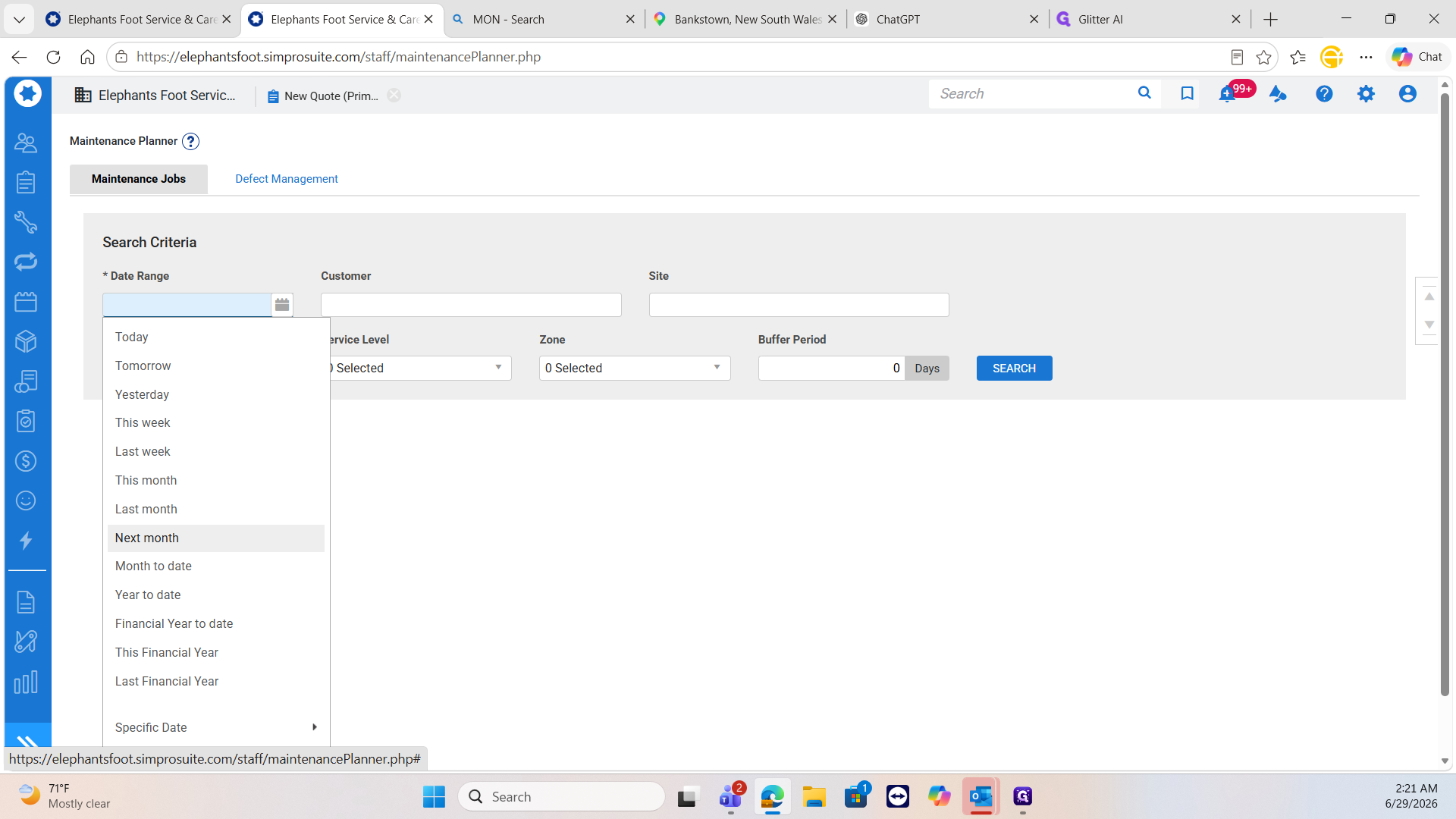This screenshot has width=1456, height=819.
Task: Open the user profile icon
Action: (1407, 94)
